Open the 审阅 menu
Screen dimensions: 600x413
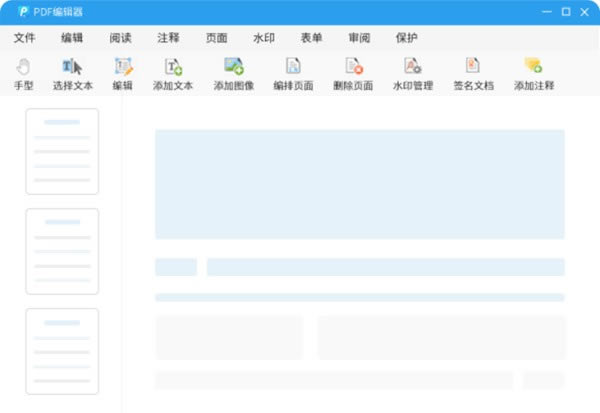pyautogui.click(x=359, y=38)
